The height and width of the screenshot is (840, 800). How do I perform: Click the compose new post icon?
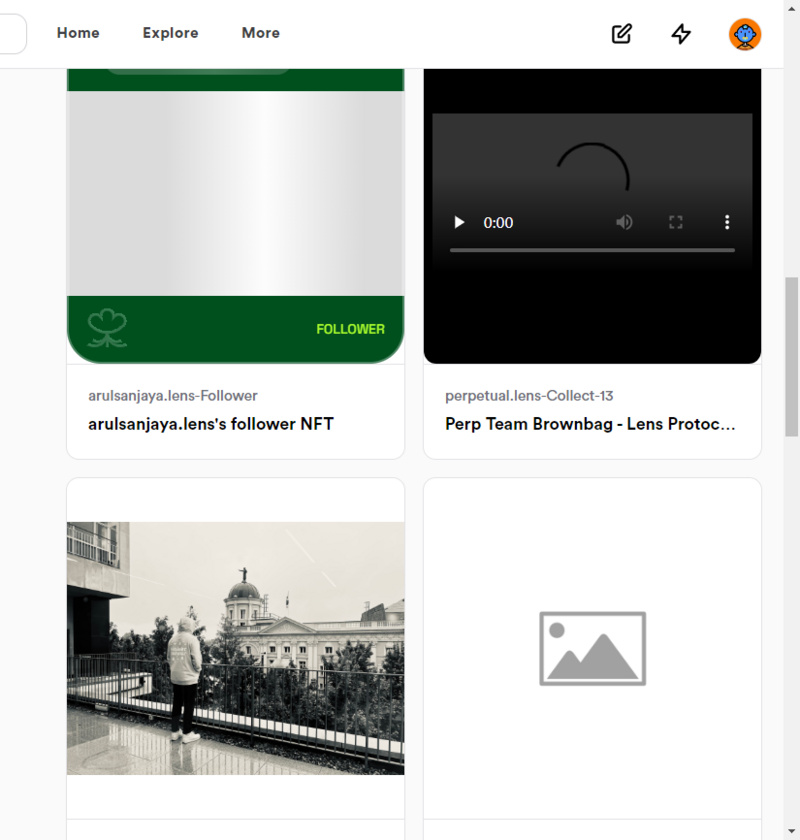click(622, 34)
